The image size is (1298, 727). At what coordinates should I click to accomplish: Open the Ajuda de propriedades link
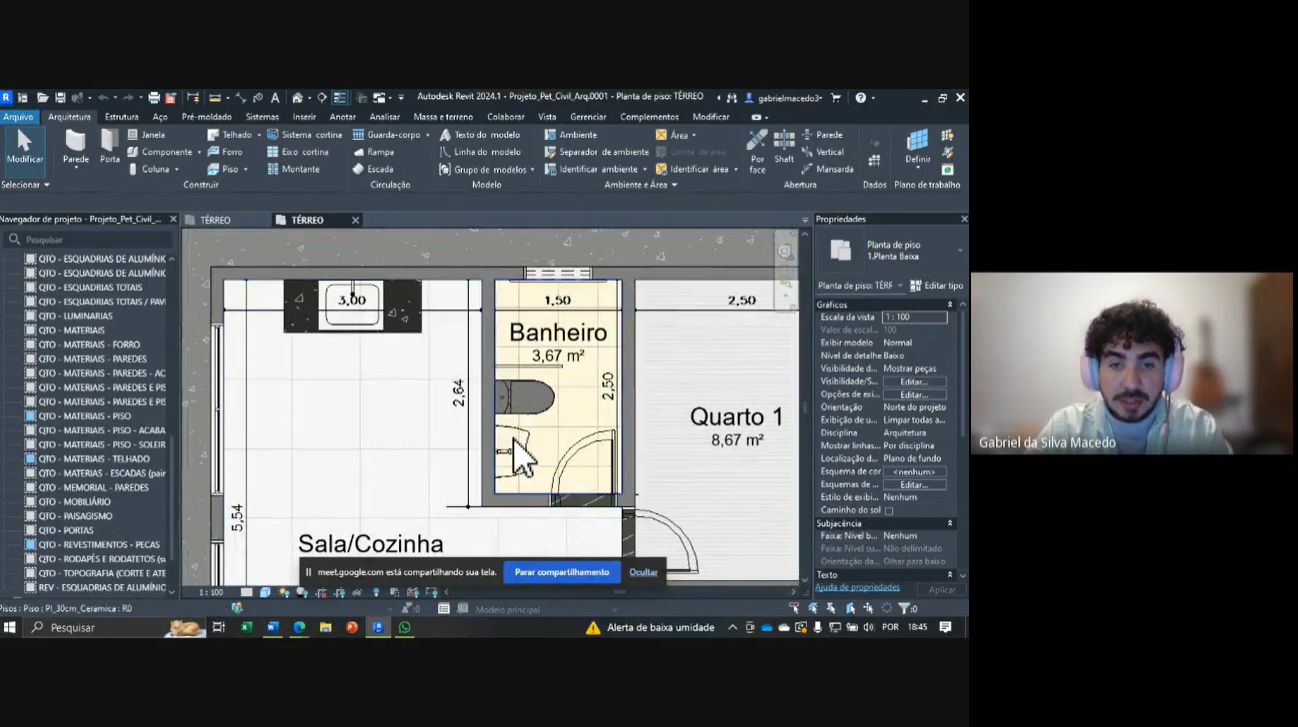(857, 588)
